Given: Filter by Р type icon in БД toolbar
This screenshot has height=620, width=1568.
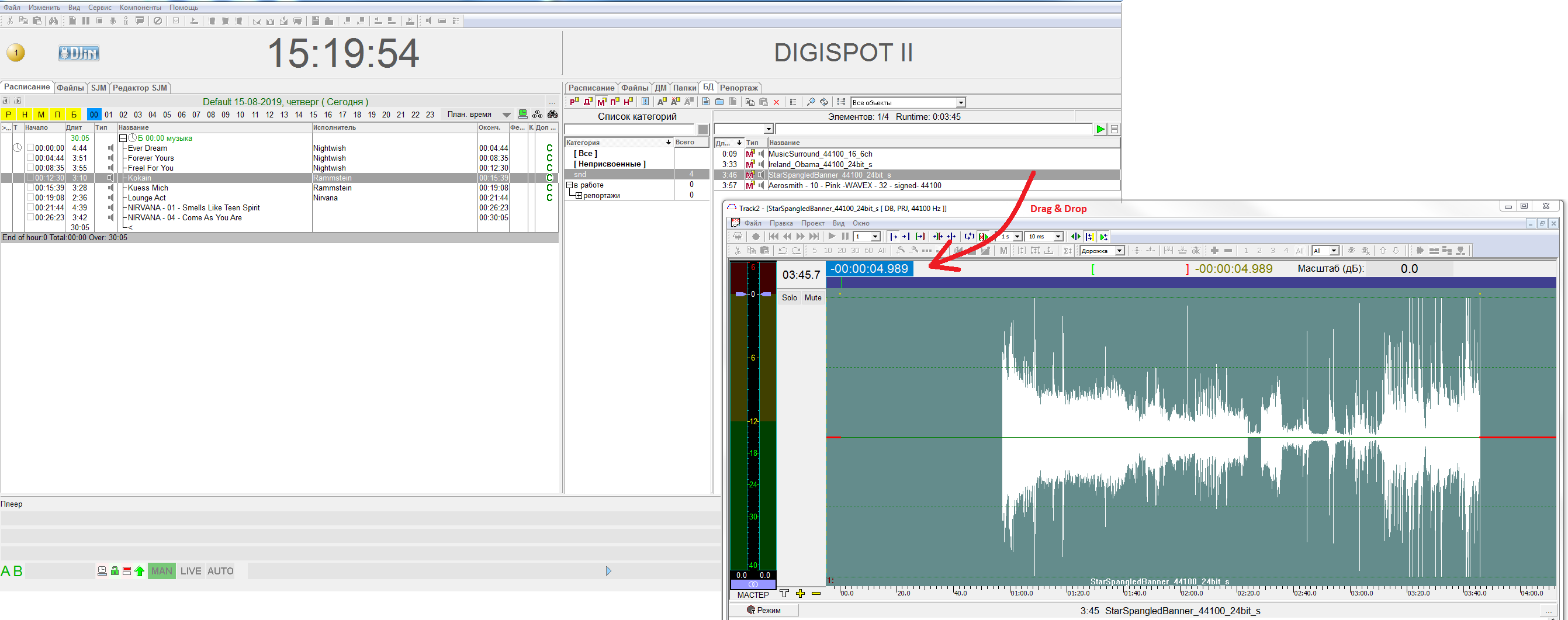Looking at the screenshot, I should coord(574,102).
